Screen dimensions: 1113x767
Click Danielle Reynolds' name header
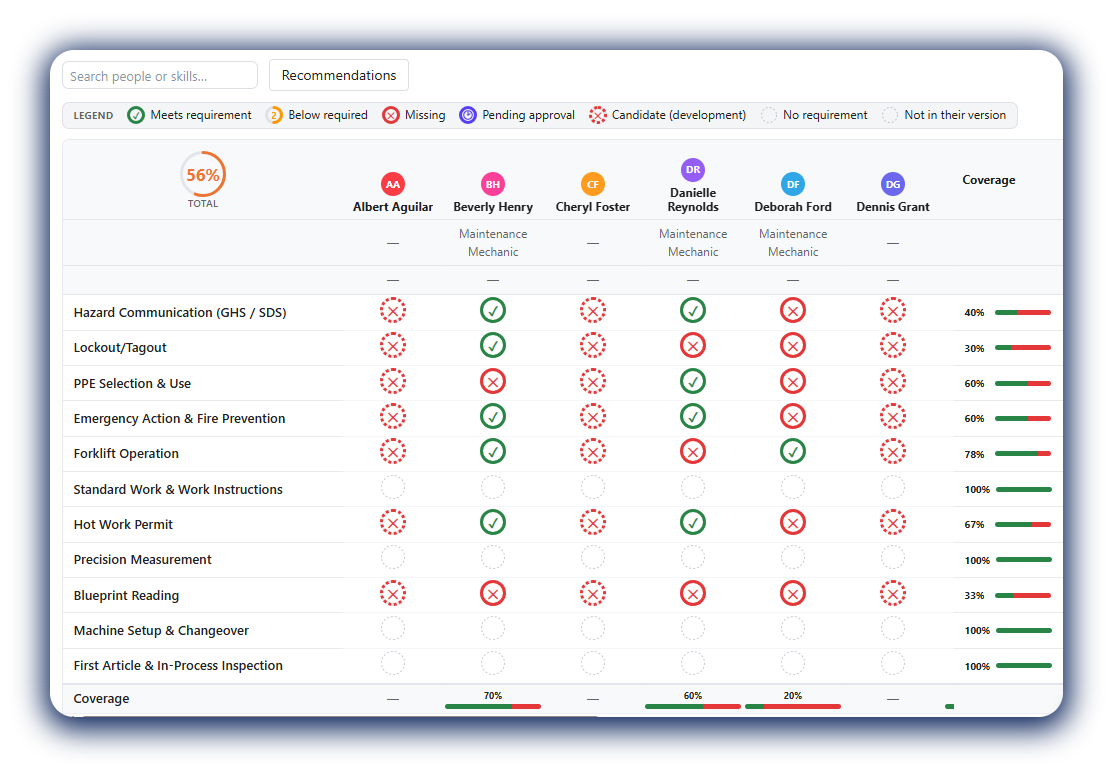point(693,199)
